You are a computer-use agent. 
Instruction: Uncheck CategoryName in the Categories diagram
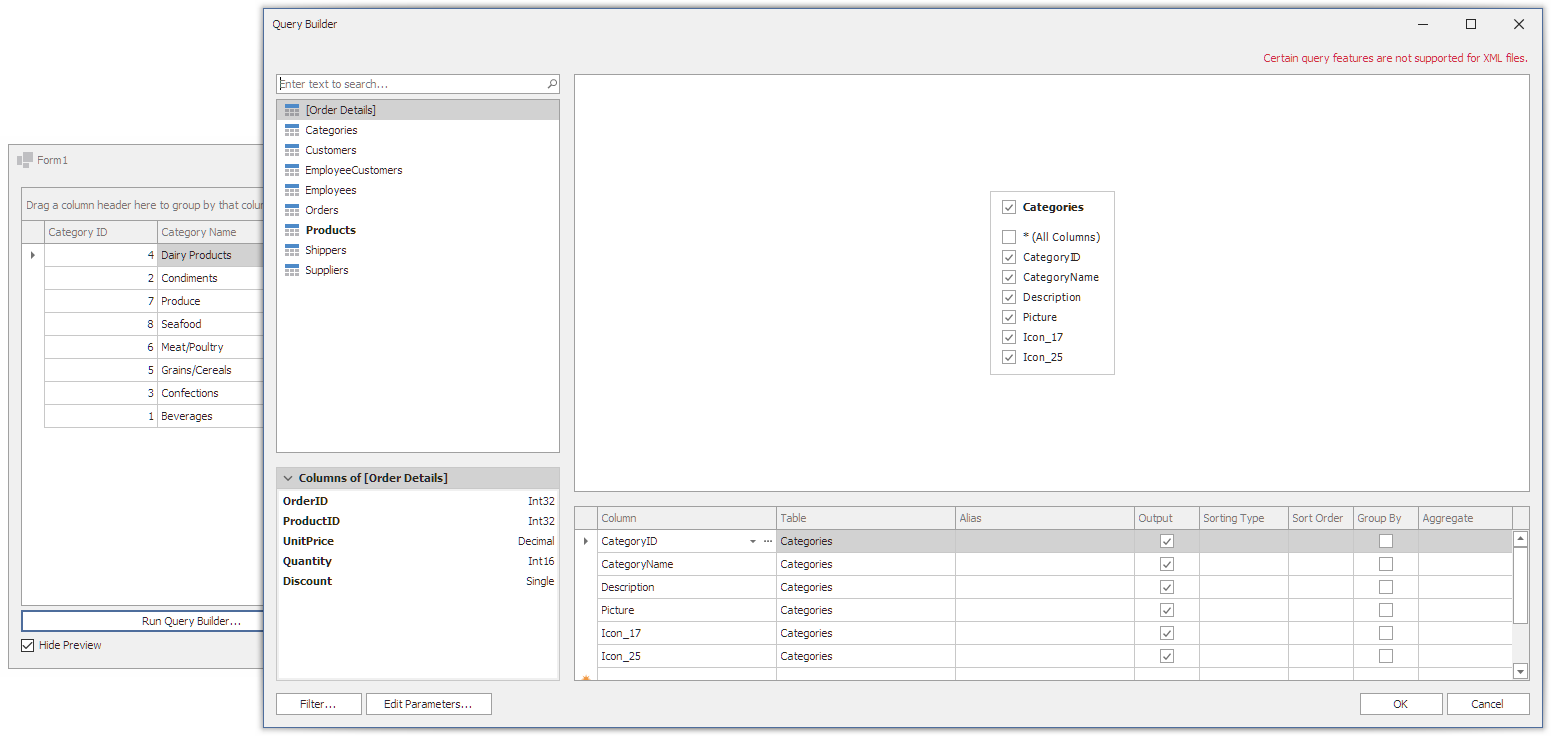coord(1009,277)
